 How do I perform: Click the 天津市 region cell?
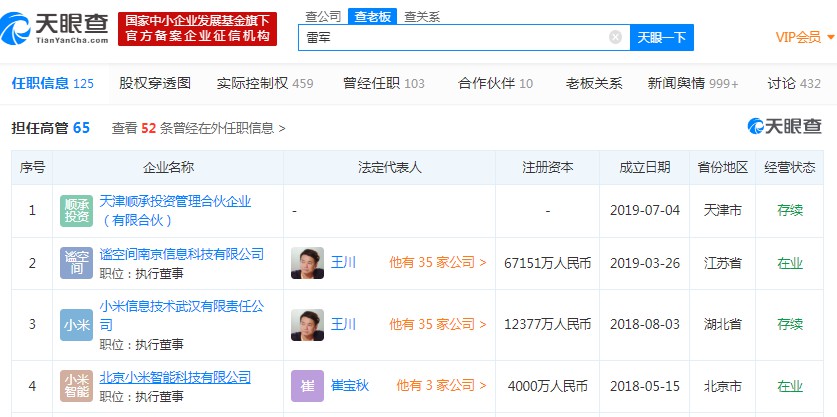pyautogui.click(x=723, y=210)
